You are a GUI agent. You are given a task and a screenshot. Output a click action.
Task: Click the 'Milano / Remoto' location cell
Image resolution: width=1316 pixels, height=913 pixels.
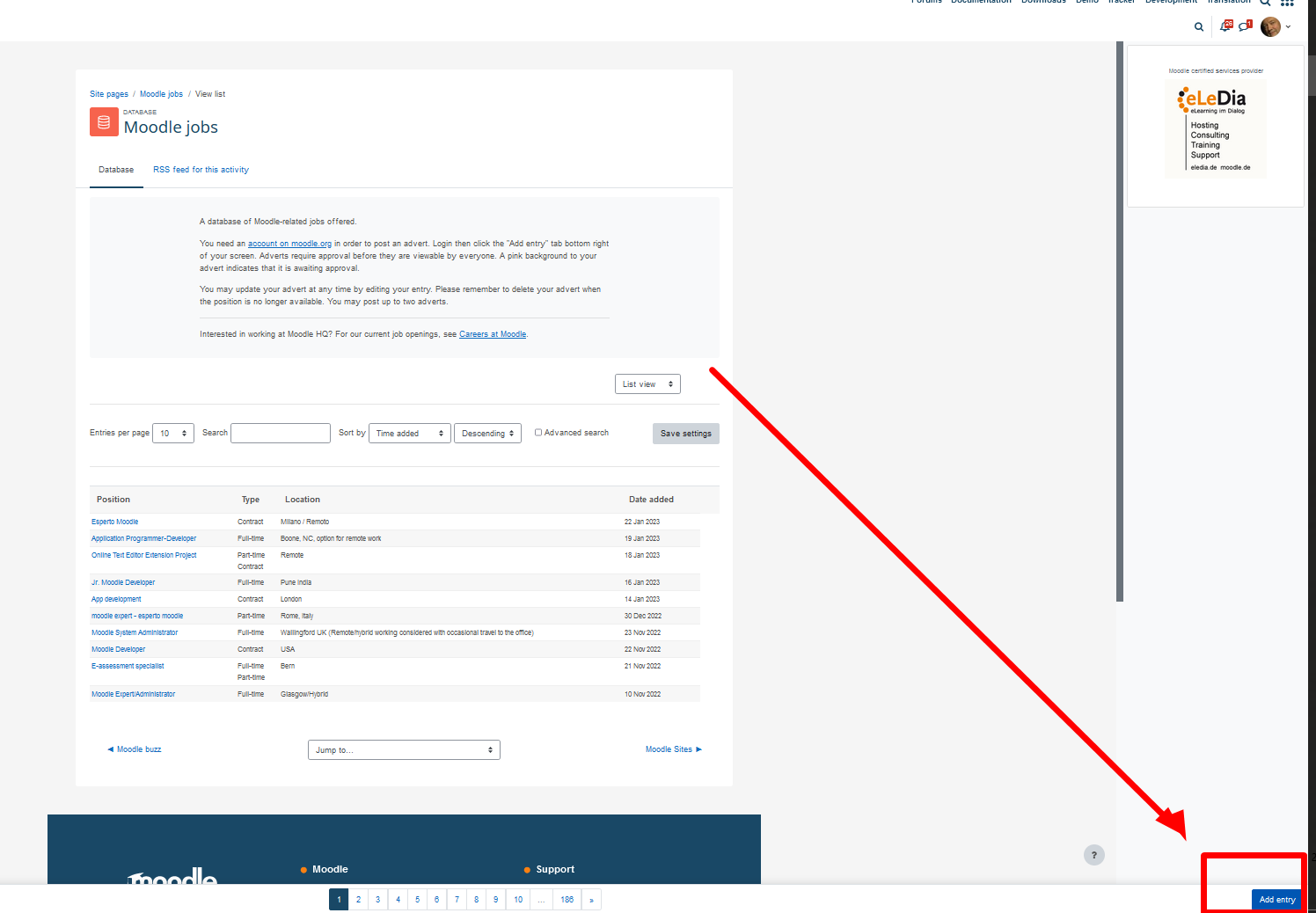click(x=304, y=522)
